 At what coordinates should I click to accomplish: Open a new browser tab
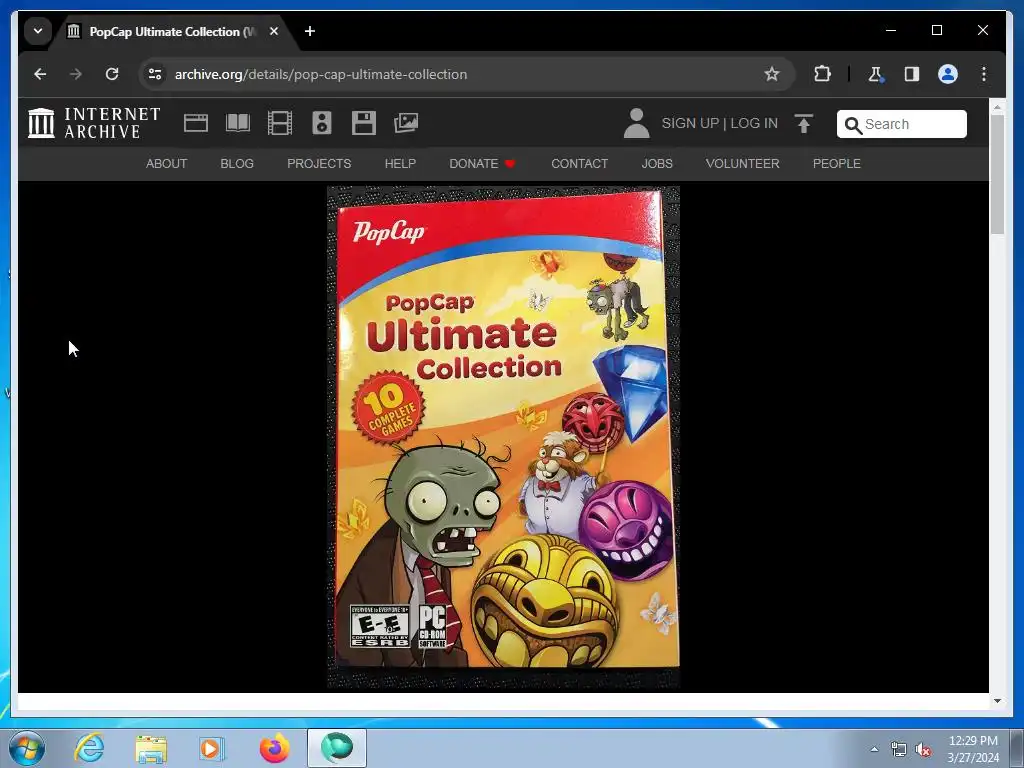pos(310,31)
